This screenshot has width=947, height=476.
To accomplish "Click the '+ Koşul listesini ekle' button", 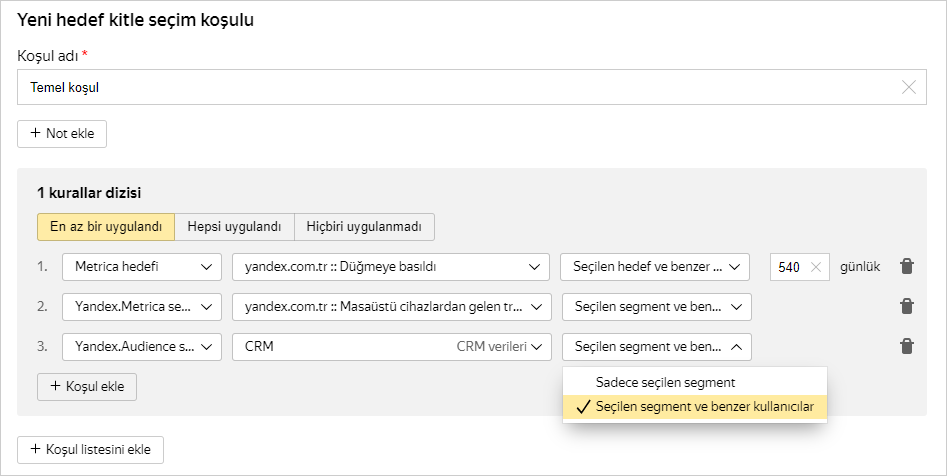I will [x=90, y=450].
